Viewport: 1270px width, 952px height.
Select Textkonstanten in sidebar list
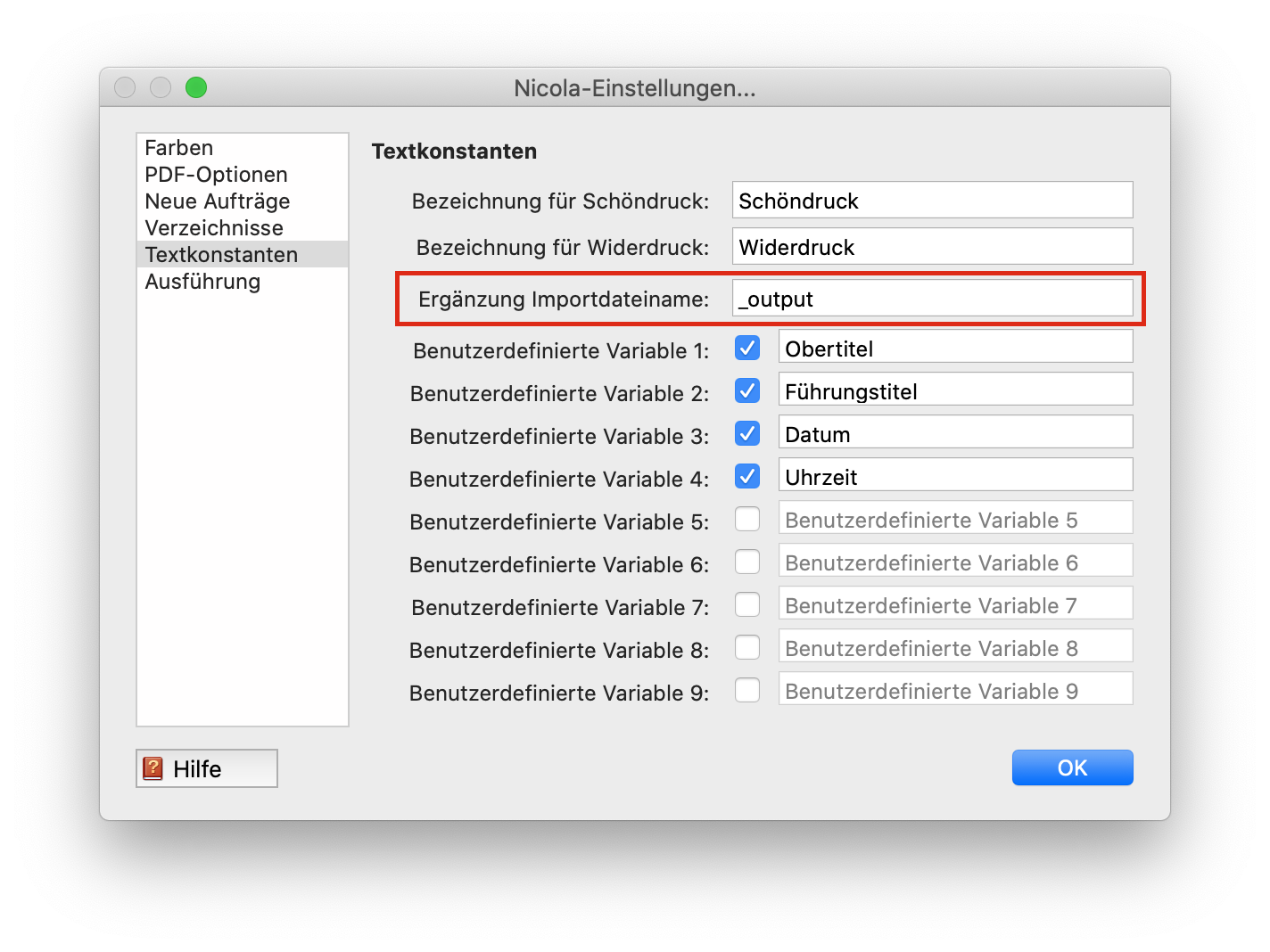pyautogui.click(x=242, y=254)
